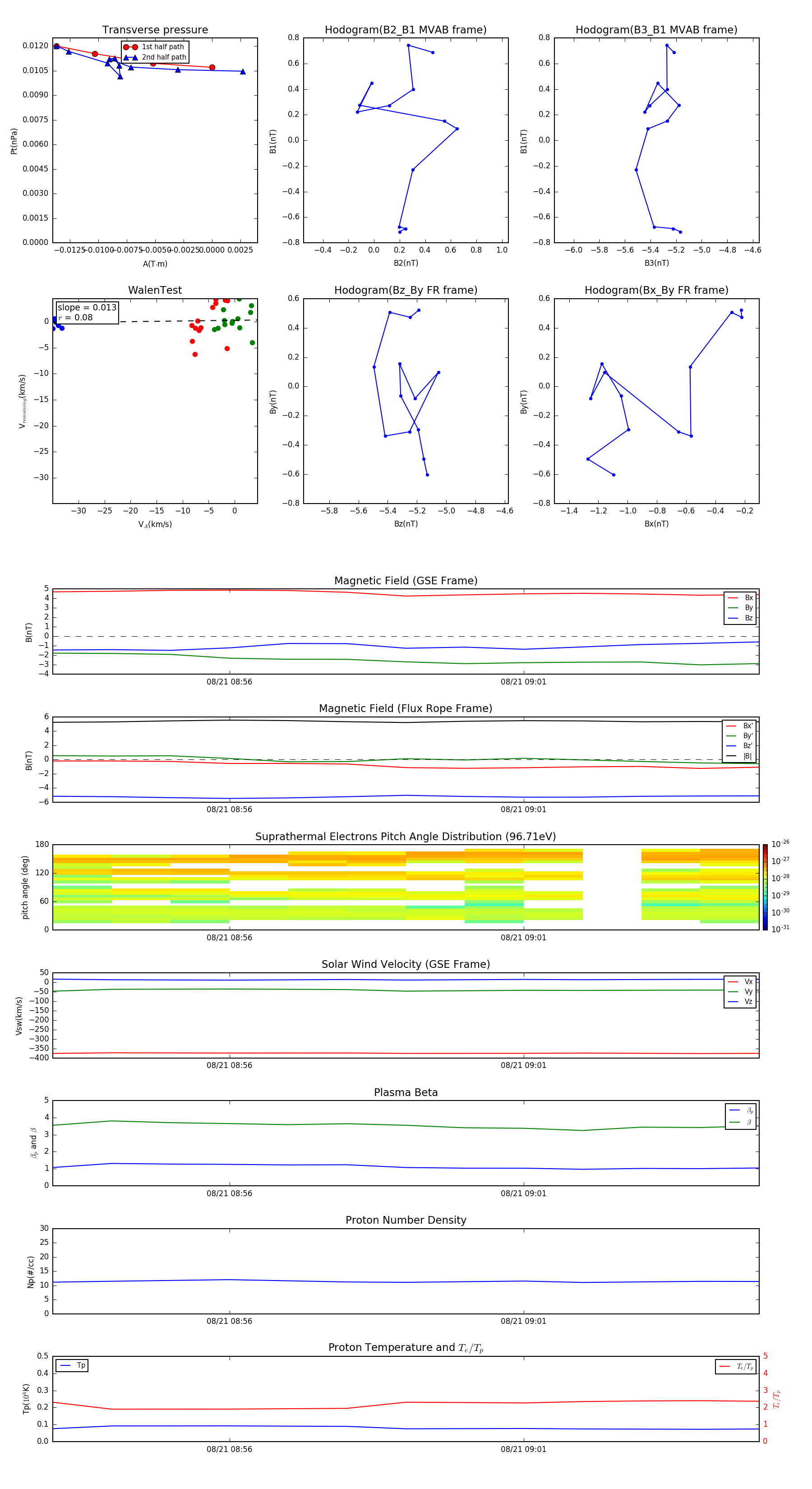Image resolution: width=812 pixels, height=1489 pixels.
Task: Select the "Bx" entry in GSE magnetic field legend
Action: 740,598
